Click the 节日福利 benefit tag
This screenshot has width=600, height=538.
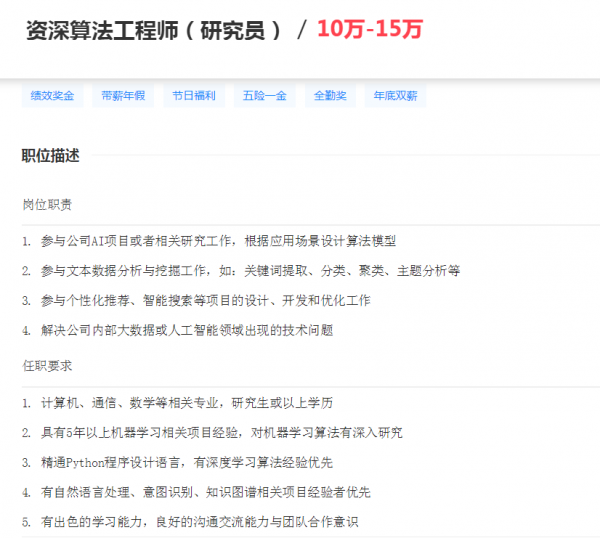point(193,96)
